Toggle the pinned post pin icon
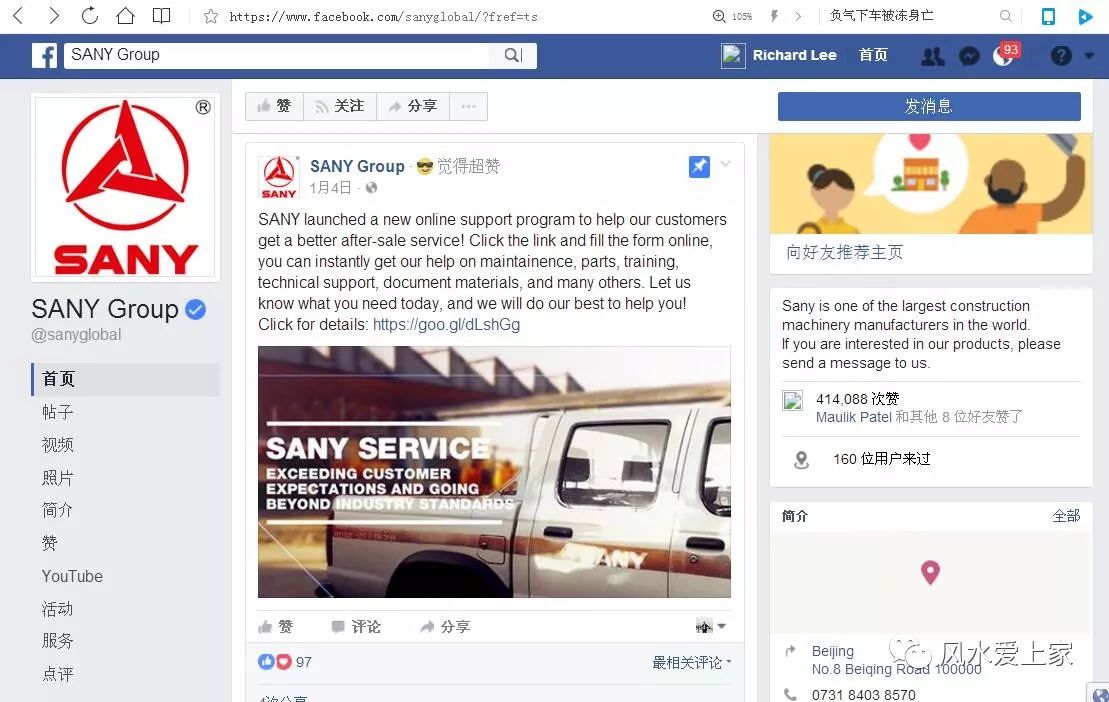The height and width of the screenshot is (702, 1109). (699, 167)
